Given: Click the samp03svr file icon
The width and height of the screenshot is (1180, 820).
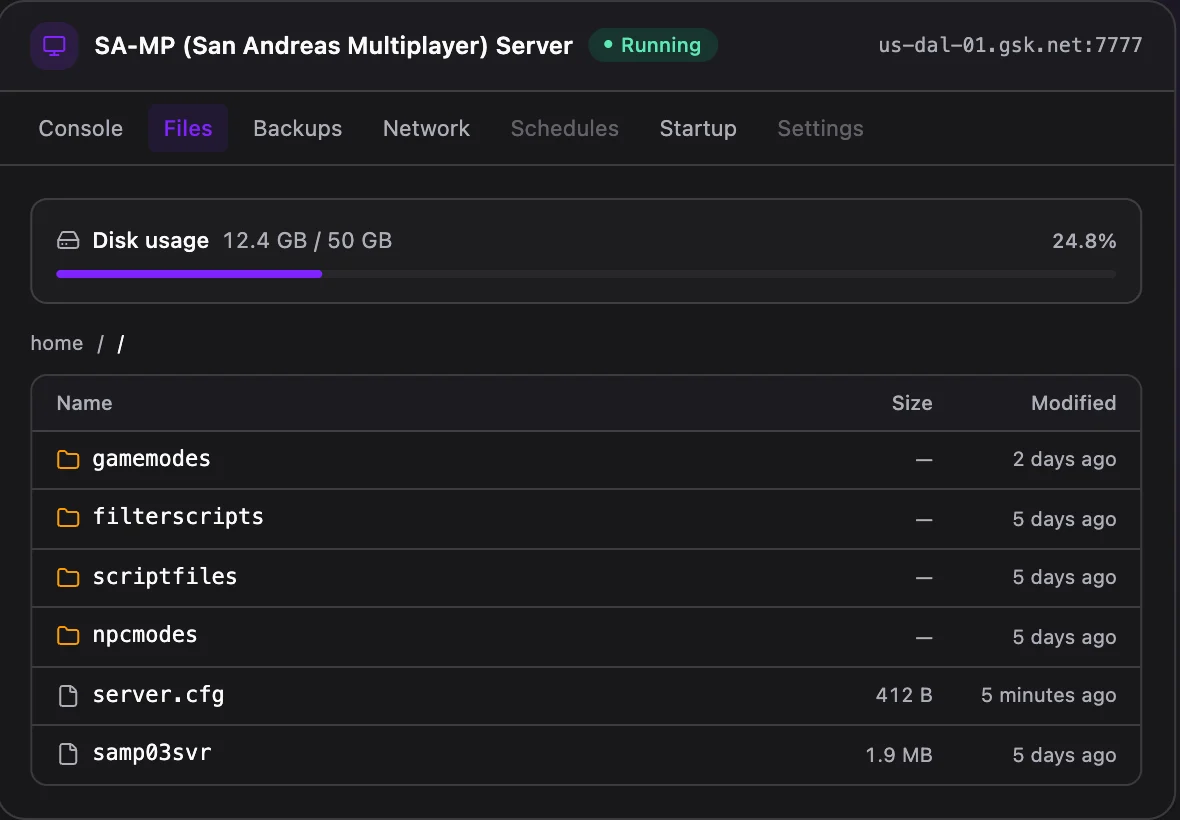Looking at the screenshot, I should click(x=68, y=754).
